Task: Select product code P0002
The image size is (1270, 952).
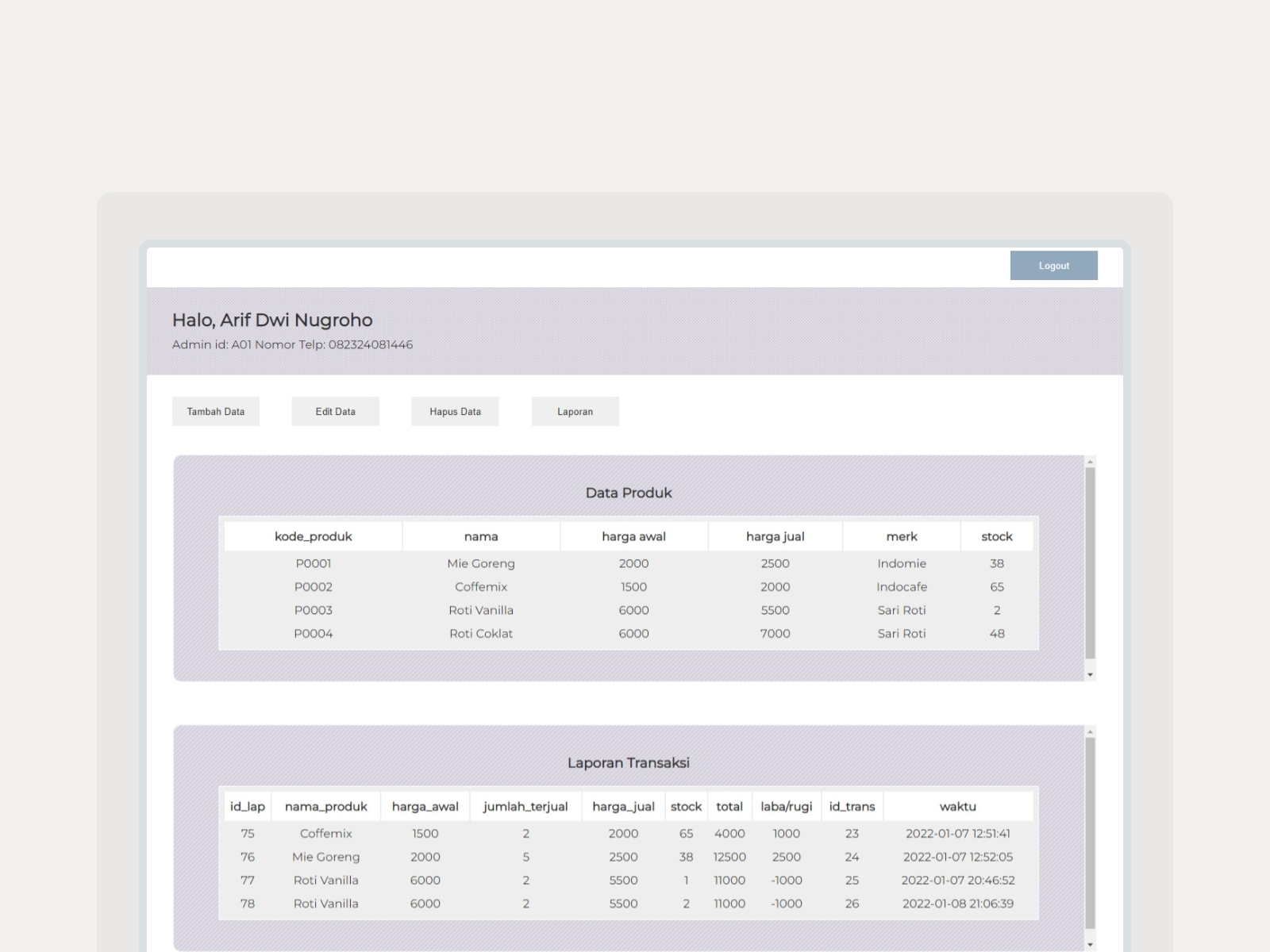Action: pos(314,587)
